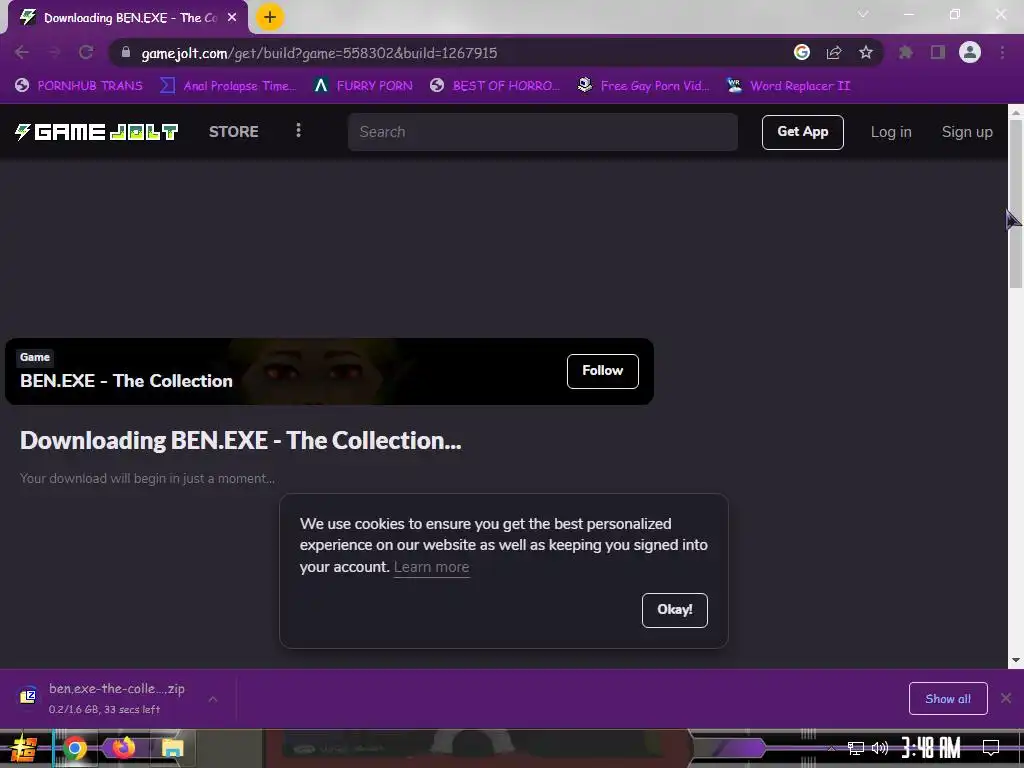Show hidden tray icons chevron
1024x768 pixels.
tap(831, 748)
